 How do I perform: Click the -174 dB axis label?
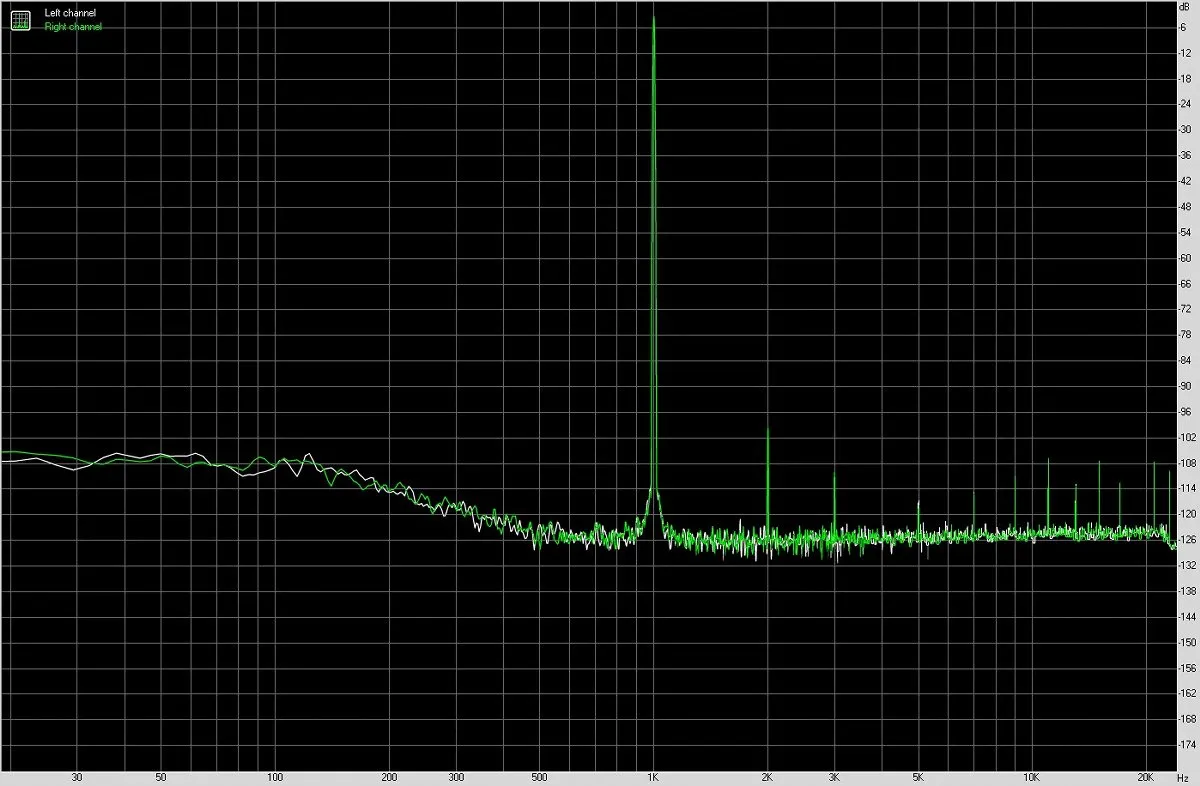pos(1187,745)
